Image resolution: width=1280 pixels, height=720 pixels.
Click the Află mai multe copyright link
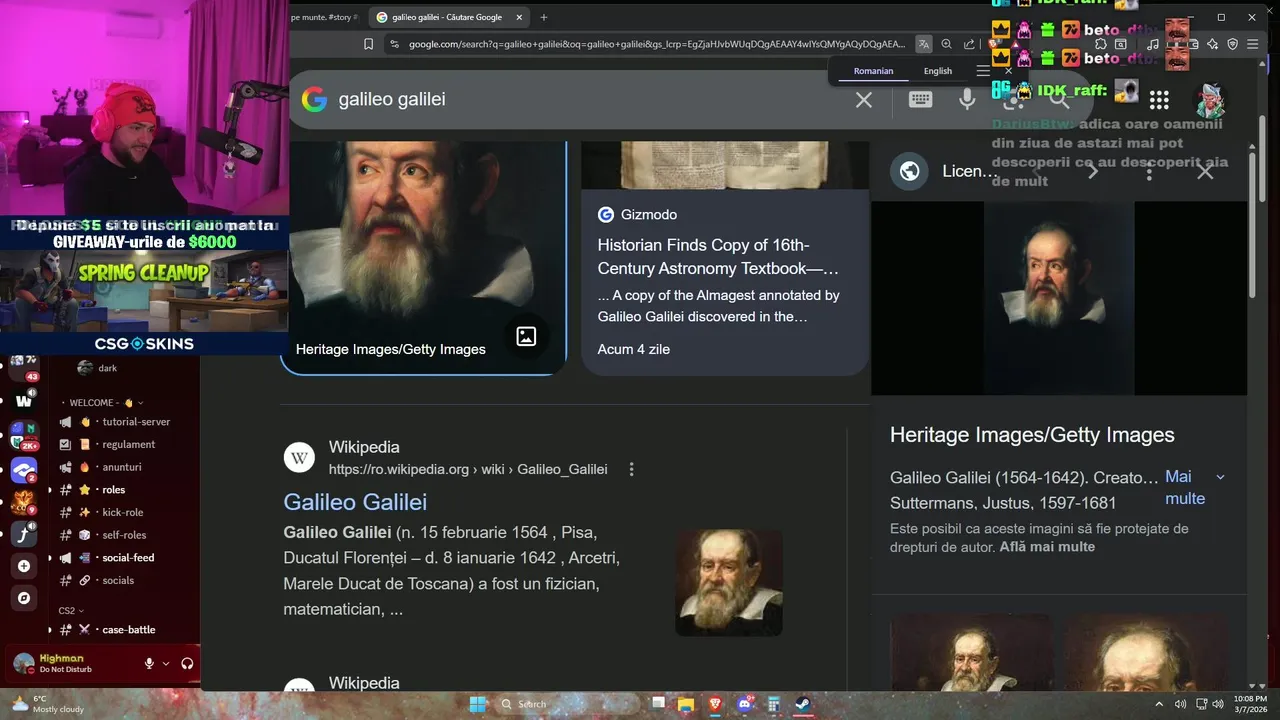click(1047, 547)
